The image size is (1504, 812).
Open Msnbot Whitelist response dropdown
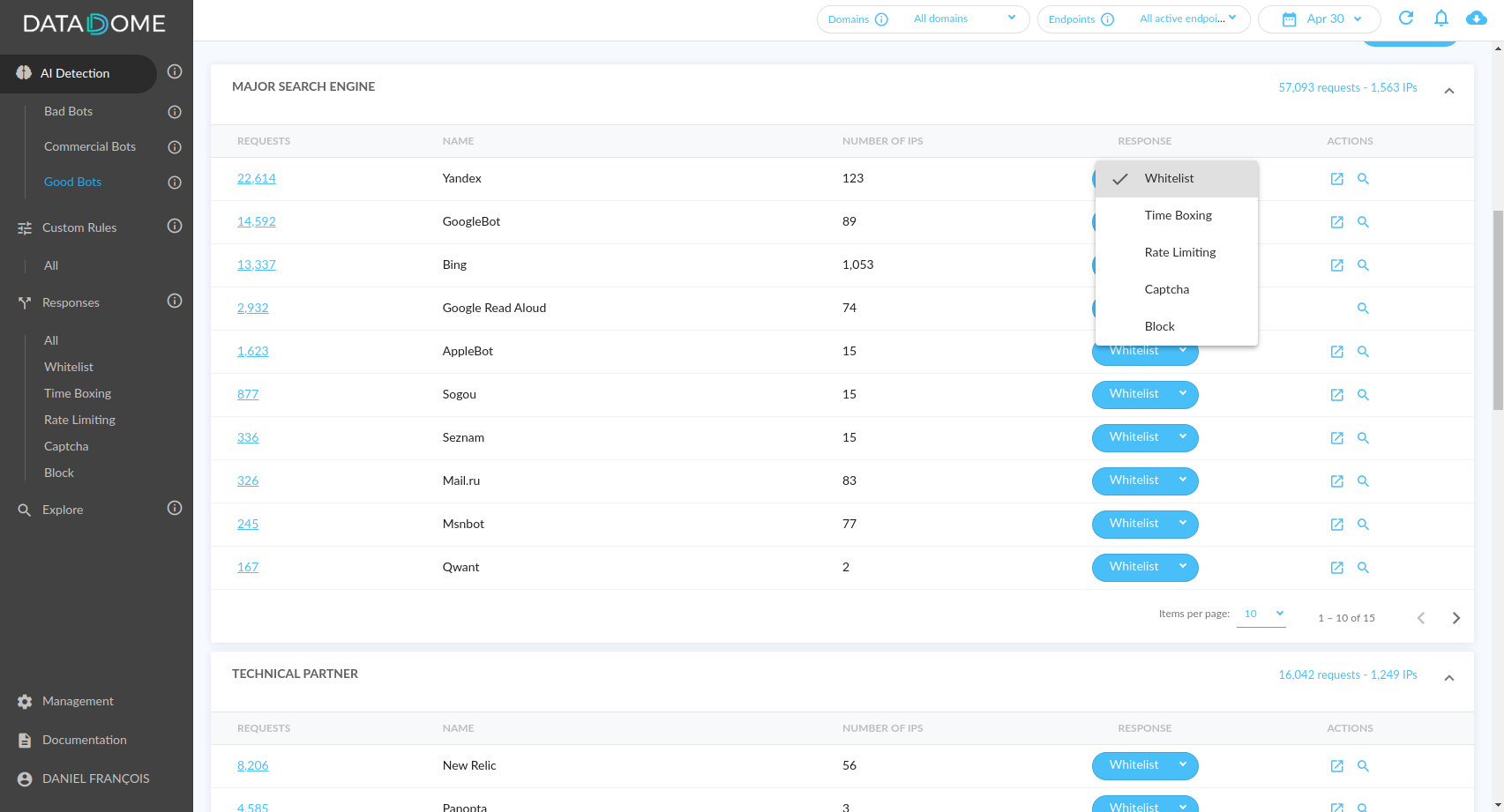pos(1145,524)
